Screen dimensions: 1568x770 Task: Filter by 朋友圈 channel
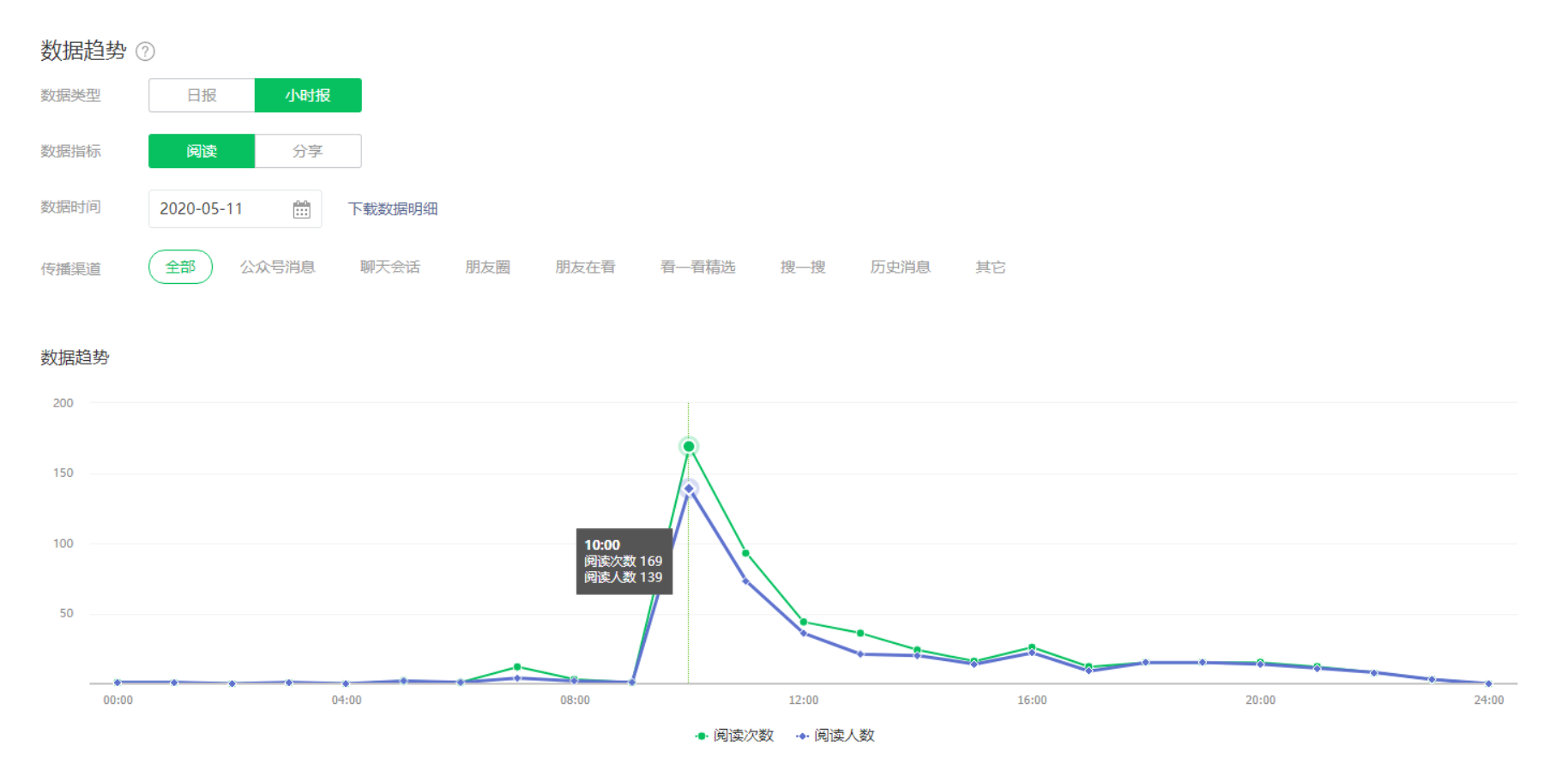point(487,267)
